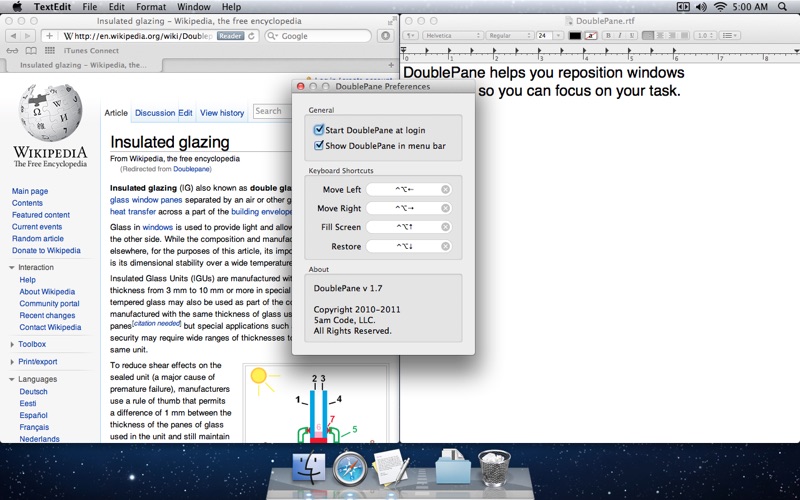The width and height of the screenshot is (800, 500).
Task: Open Spotlight search in menu bar
Action: [x=782, y=7]
